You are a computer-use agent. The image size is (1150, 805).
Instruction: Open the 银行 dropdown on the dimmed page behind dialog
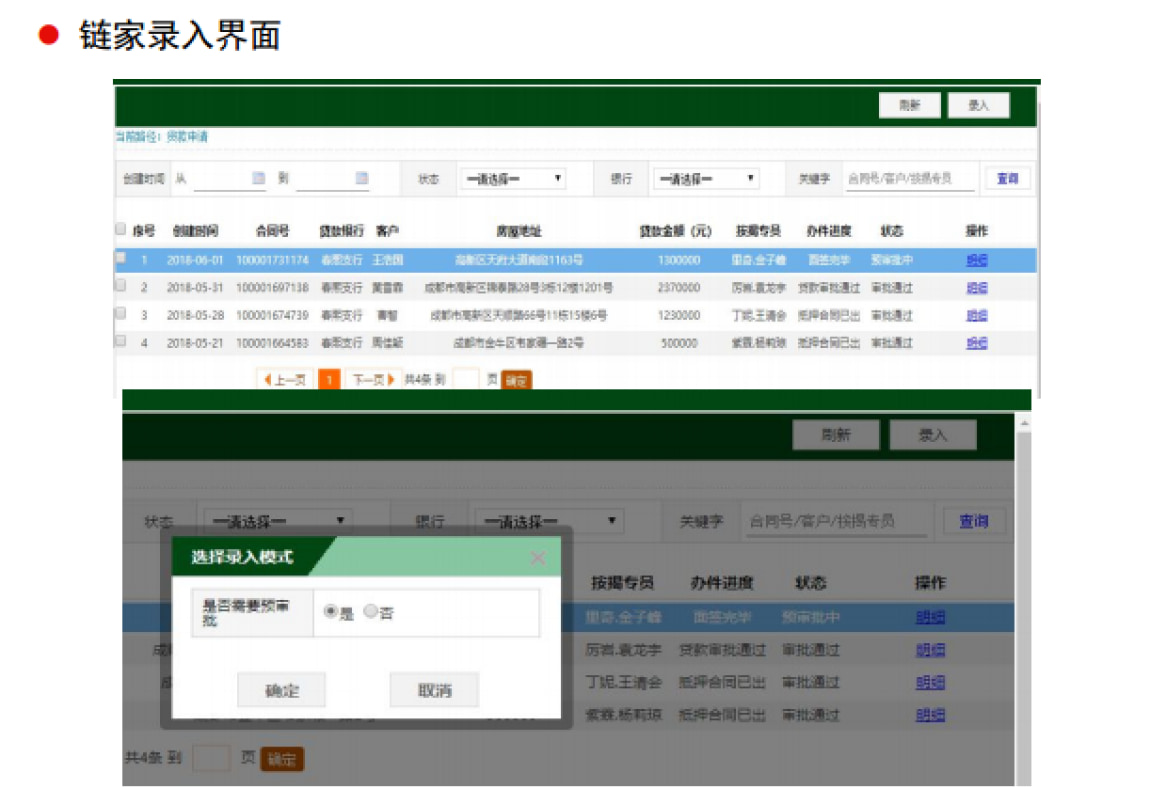[x=549, y=521]
